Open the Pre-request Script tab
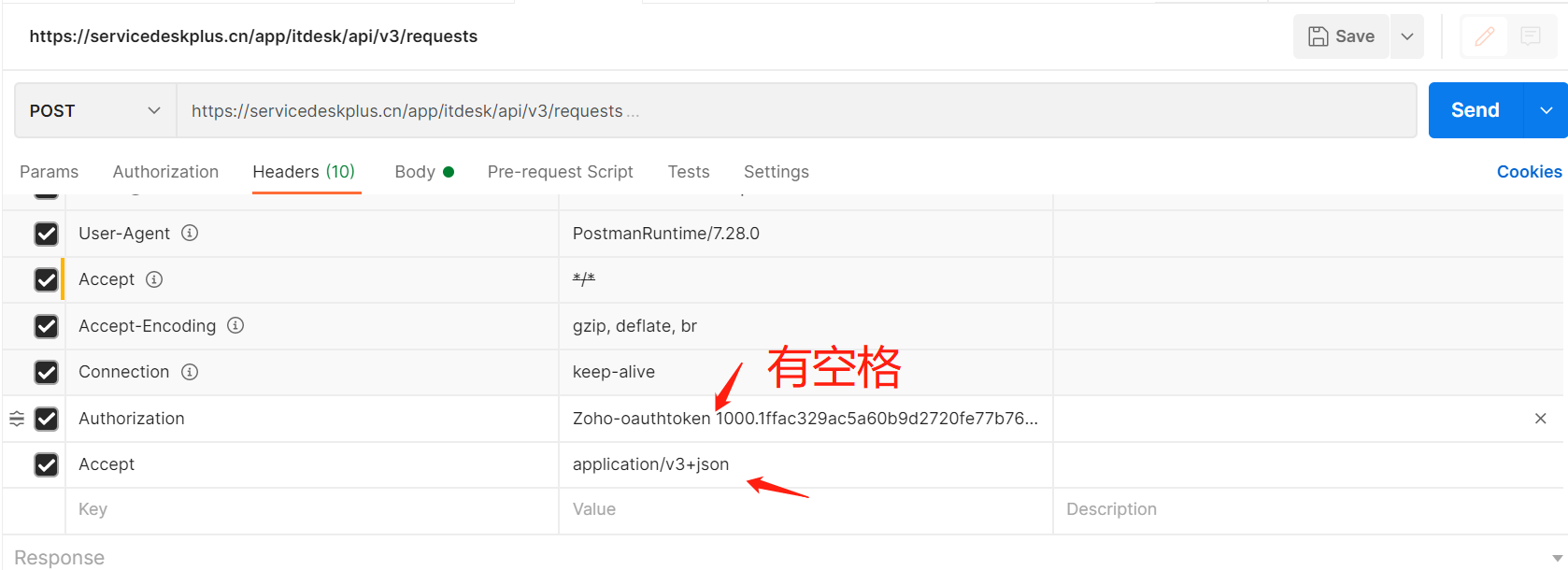The height and width of the screenshot is (570, 1568). [x=561, y=172]
